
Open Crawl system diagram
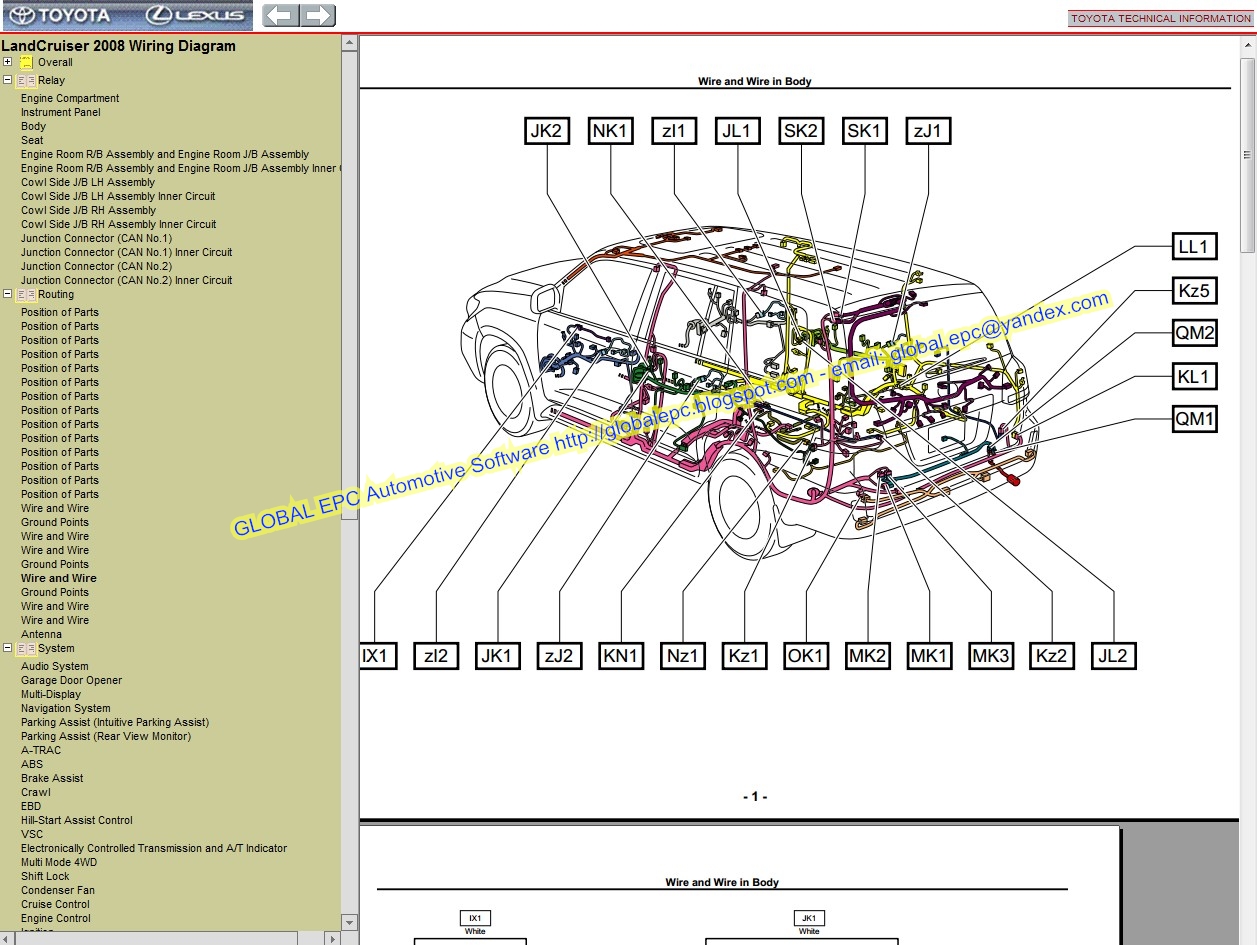point(36,792)
